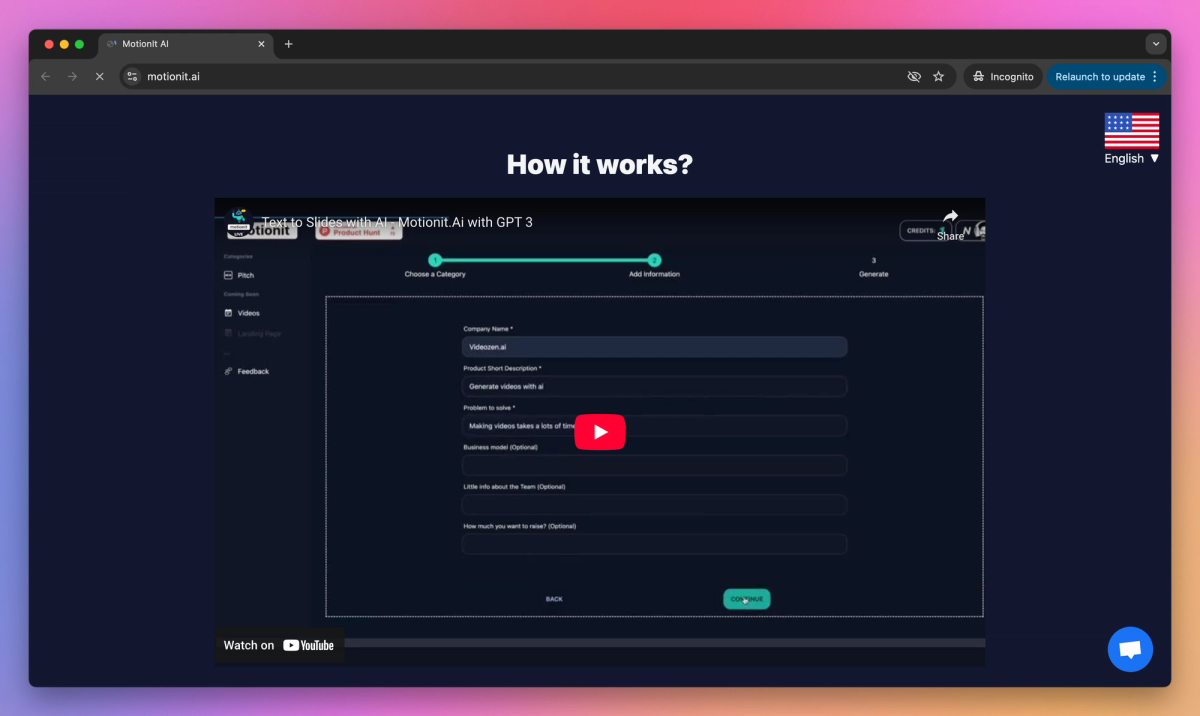Click the tracking protection eye icon
Viewport: 1200px width, 716px height.
(913, 76)
